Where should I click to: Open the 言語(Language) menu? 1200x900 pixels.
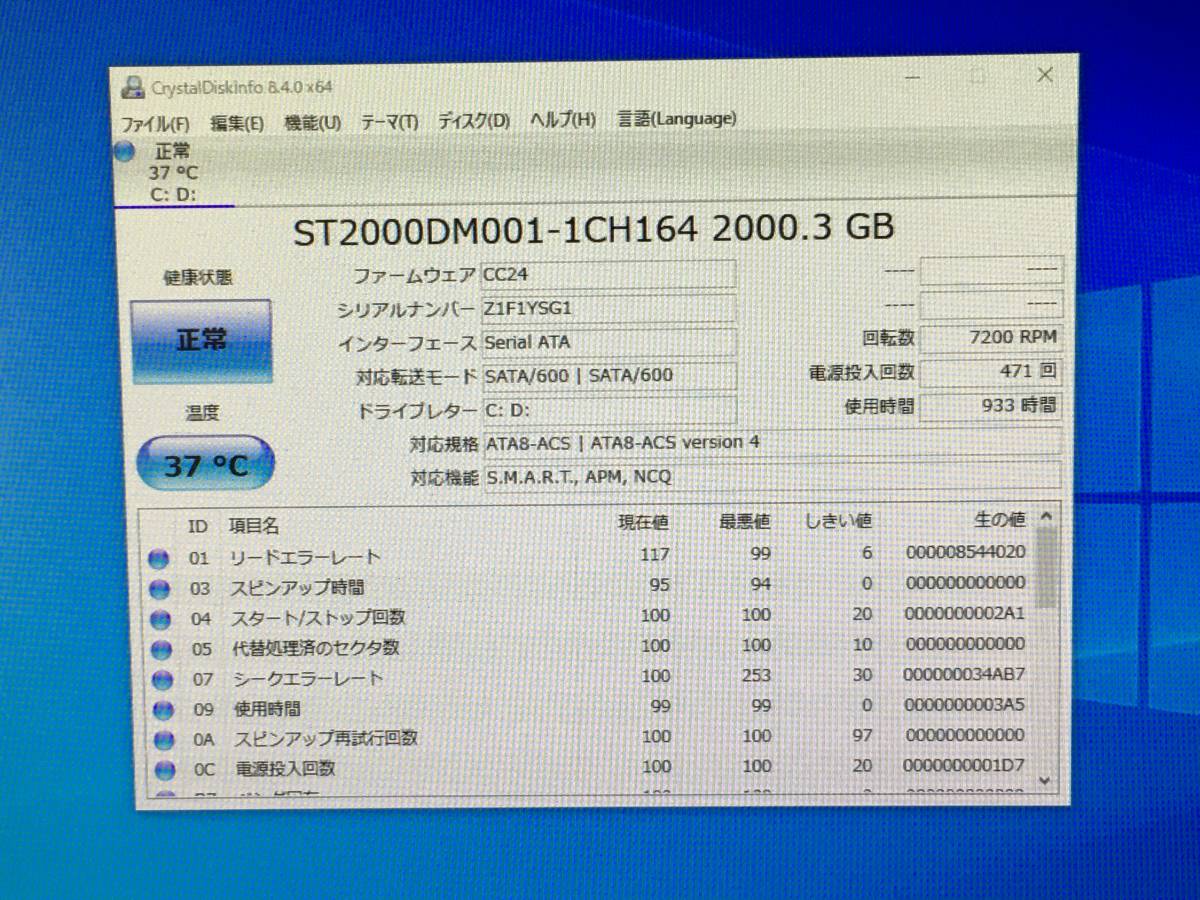point(677,118)
